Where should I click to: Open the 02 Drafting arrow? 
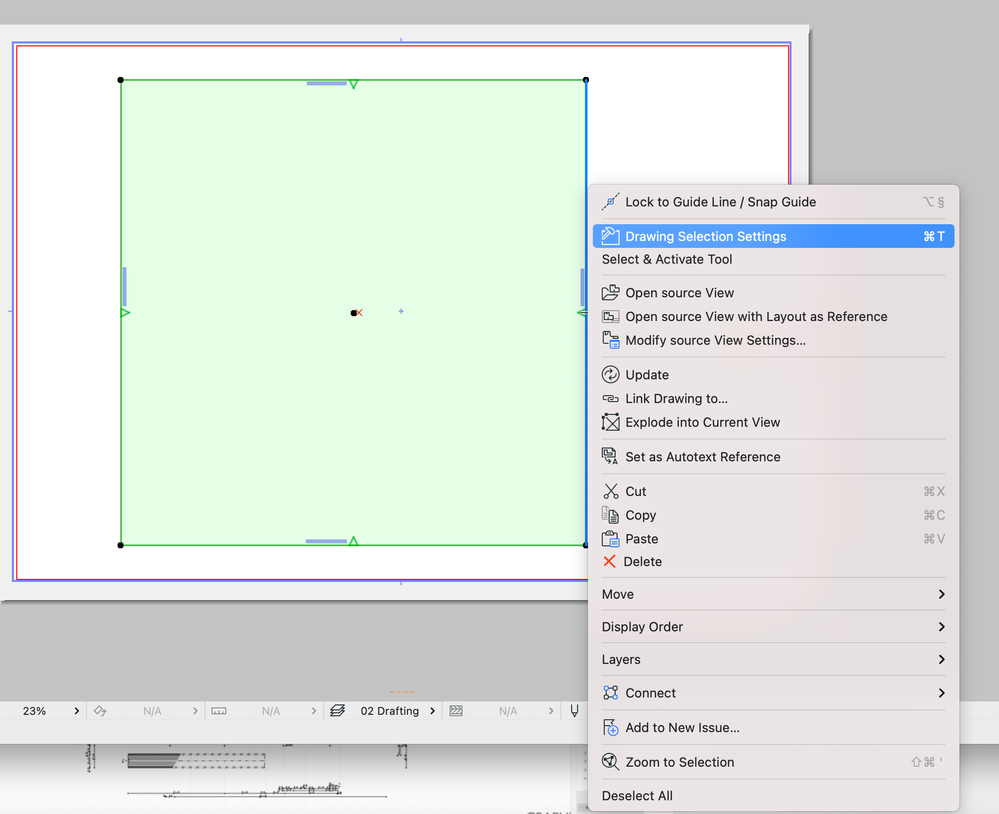pos(433,711)
